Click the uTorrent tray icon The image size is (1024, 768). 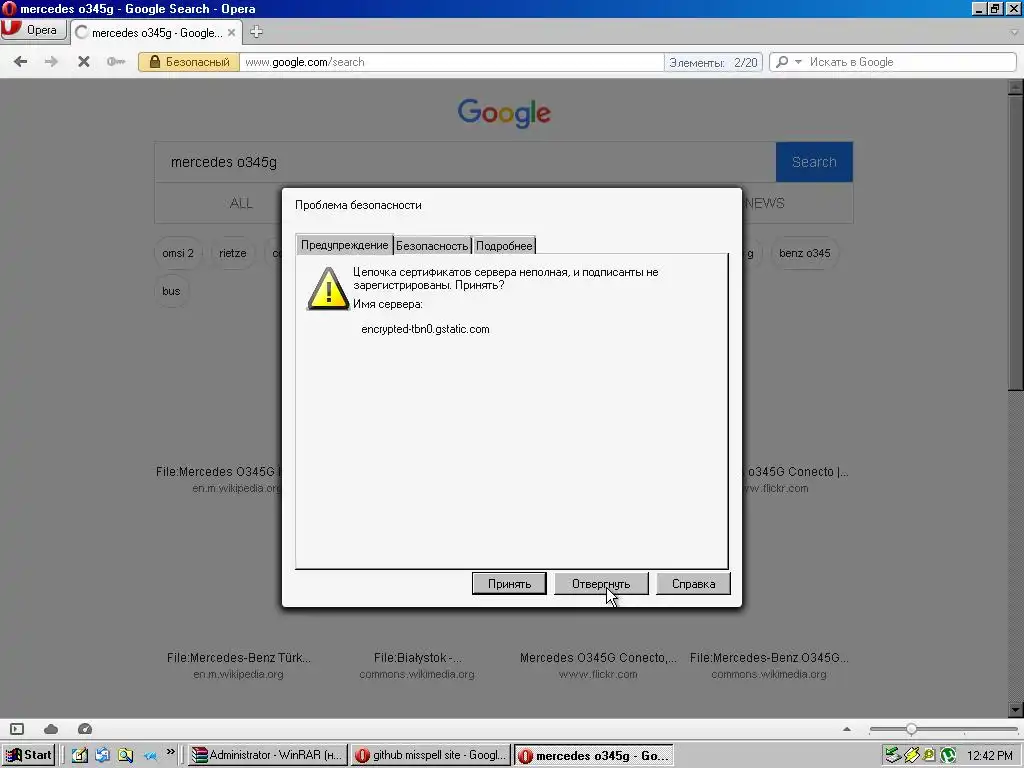pyautogui.click(x=948, y=756)
